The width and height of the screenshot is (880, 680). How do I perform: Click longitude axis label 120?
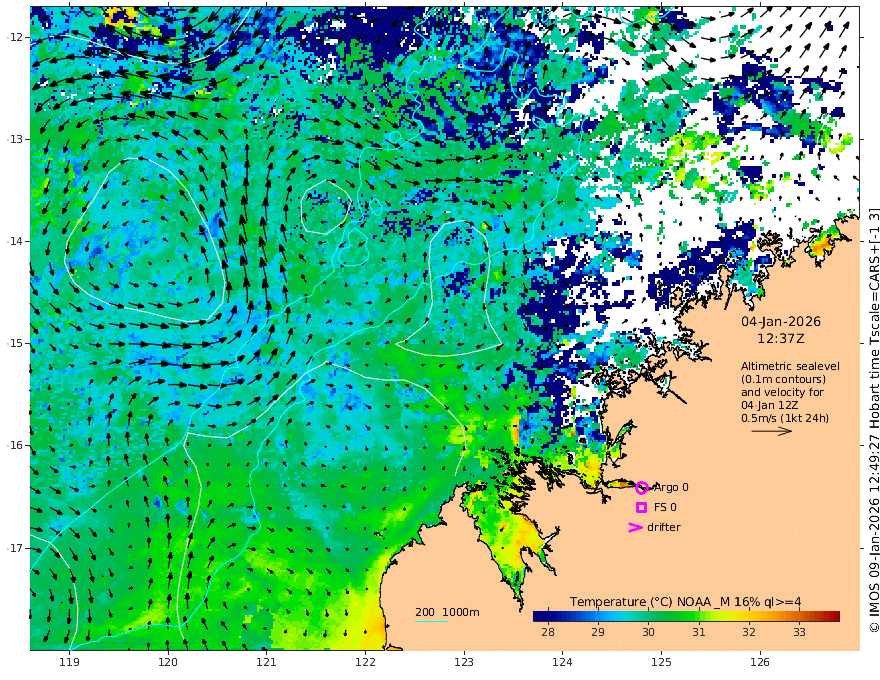point(168,663)
